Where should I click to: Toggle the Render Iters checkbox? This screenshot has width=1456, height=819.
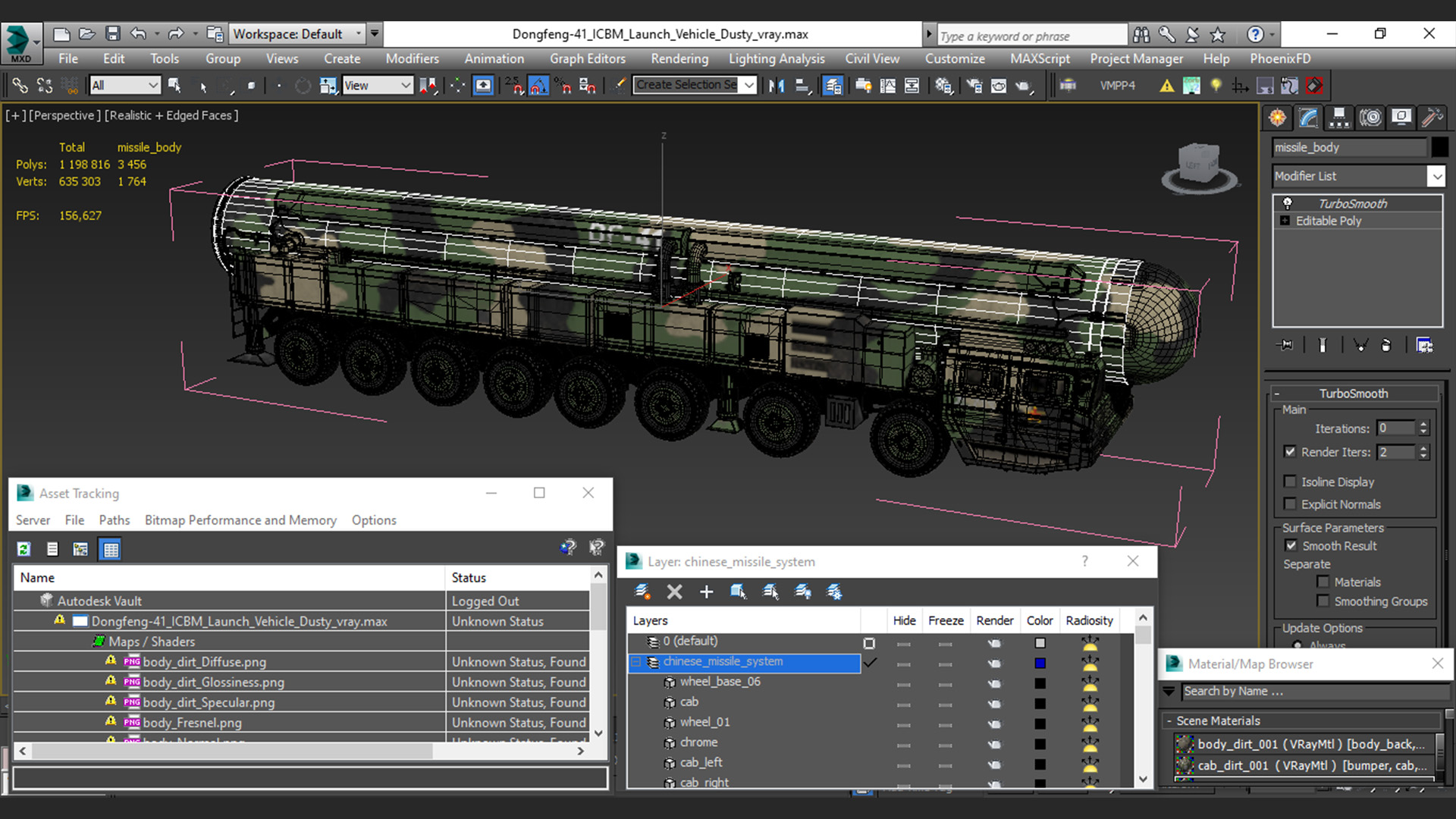1290,451
